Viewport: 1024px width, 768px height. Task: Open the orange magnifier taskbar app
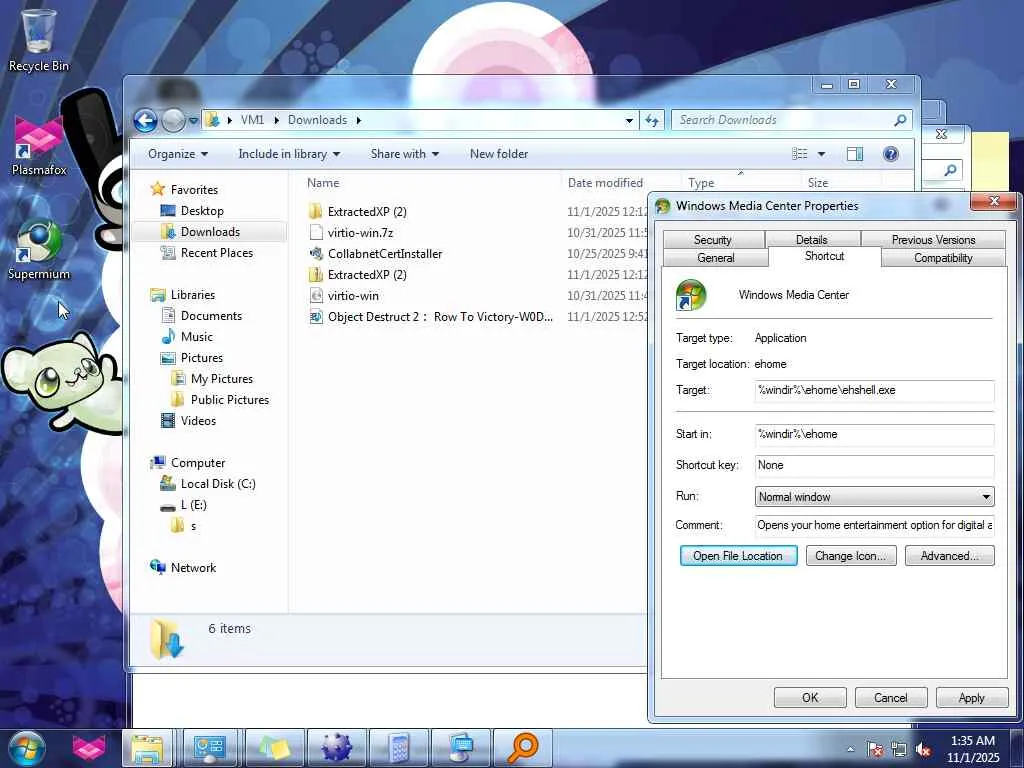(x=522, y=748)
